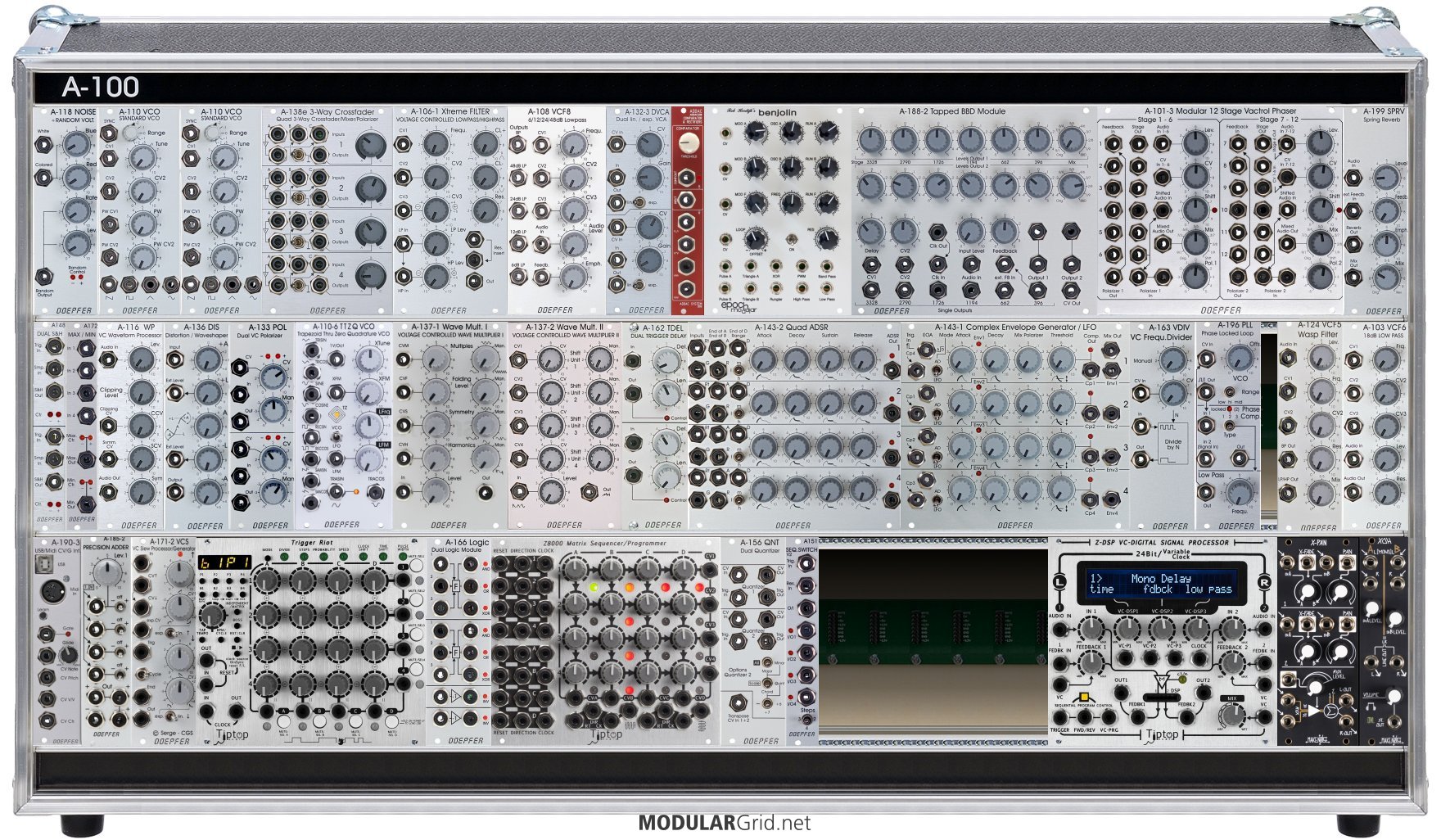Viewport: 1450px width, 840px height.
Task: Click the Delay knob on A-188-2 BBD module
Action: point(871,232)
